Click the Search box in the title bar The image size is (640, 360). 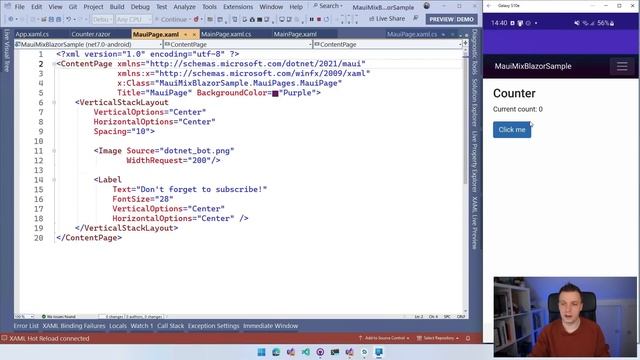pyautogui.click(x=328, y=6)
